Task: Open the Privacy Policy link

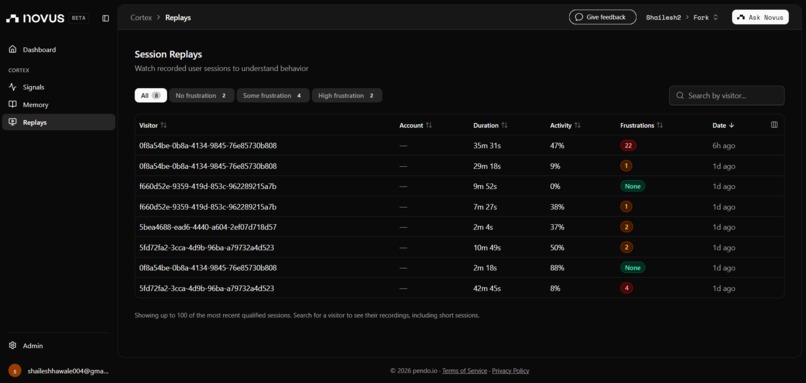Action: click(510, 371)
